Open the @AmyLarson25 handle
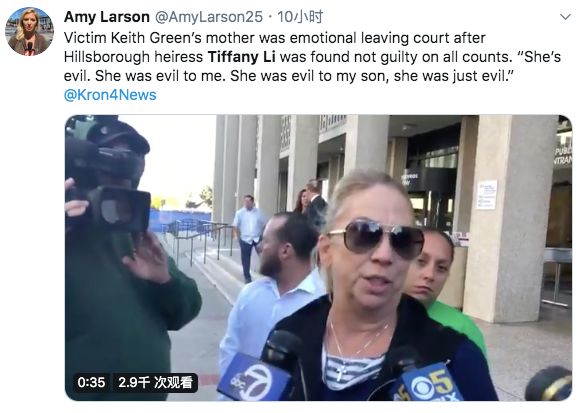Screen dimensions: 580x413 [x=209, y=17]
